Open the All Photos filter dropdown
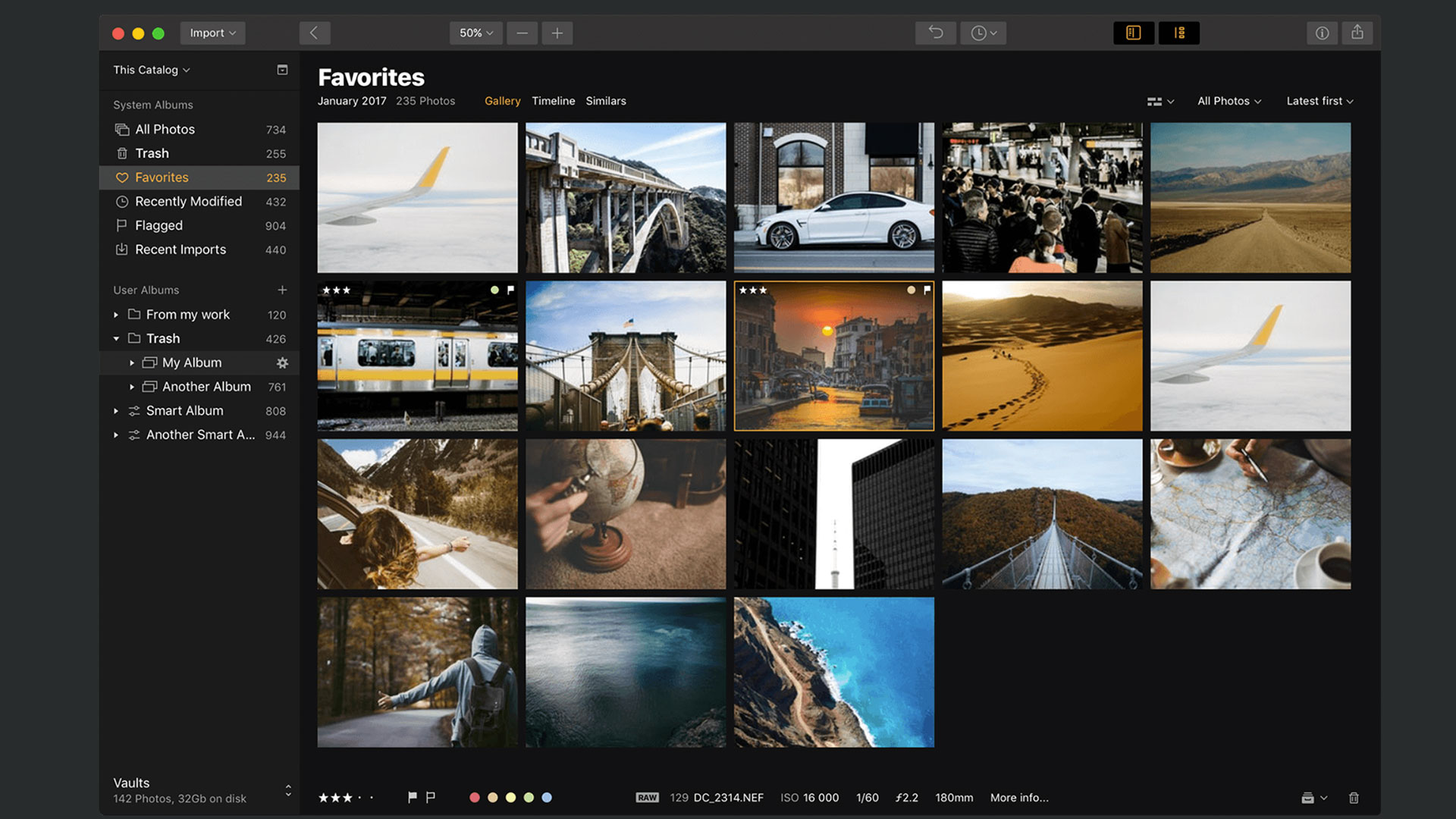 tap(1229, 101)
